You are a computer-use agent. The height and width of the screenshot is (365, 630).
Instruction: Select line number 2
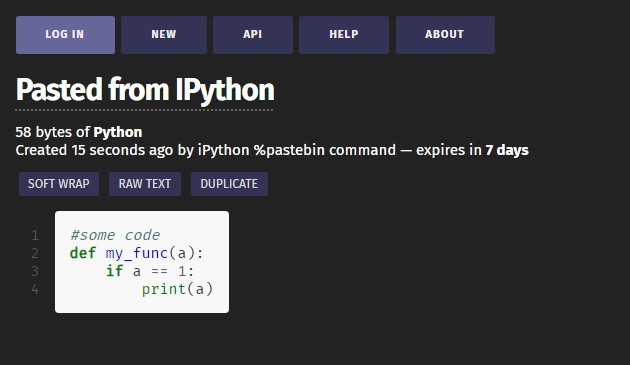(x=35, y=253)
